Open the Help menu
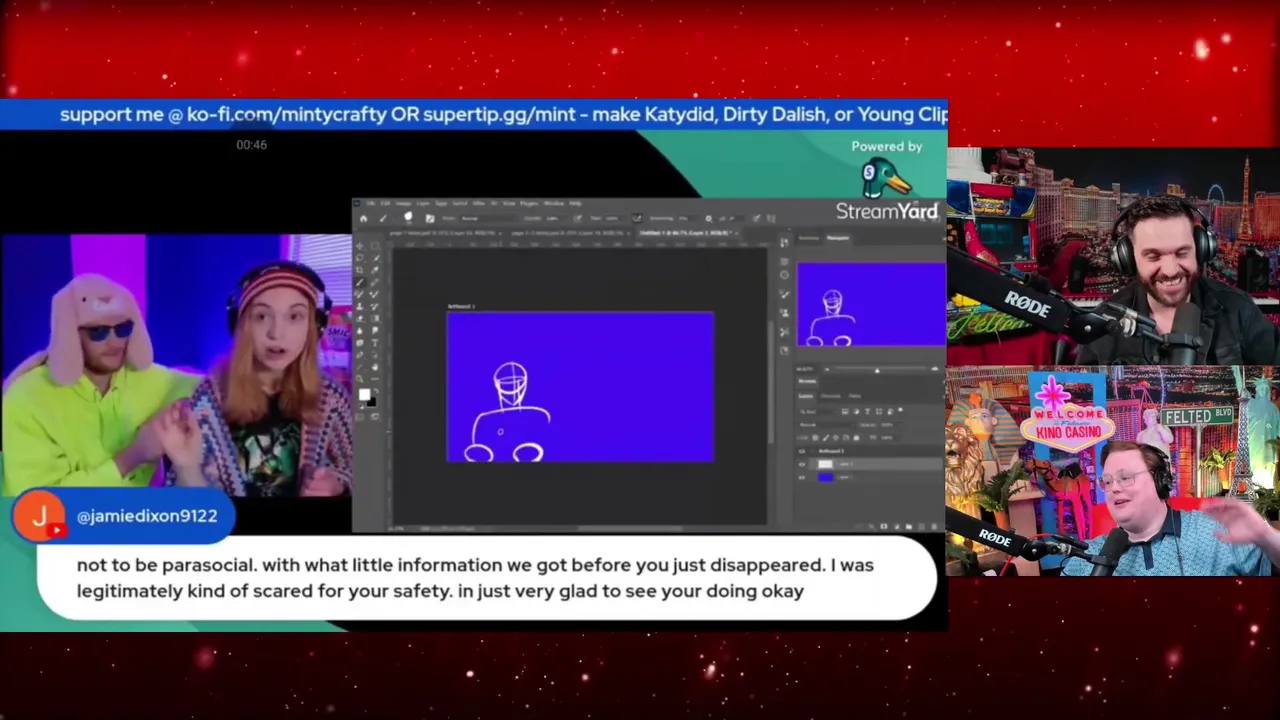The height and width of the screenshot is (720, 1280). [x=575, y=203]
